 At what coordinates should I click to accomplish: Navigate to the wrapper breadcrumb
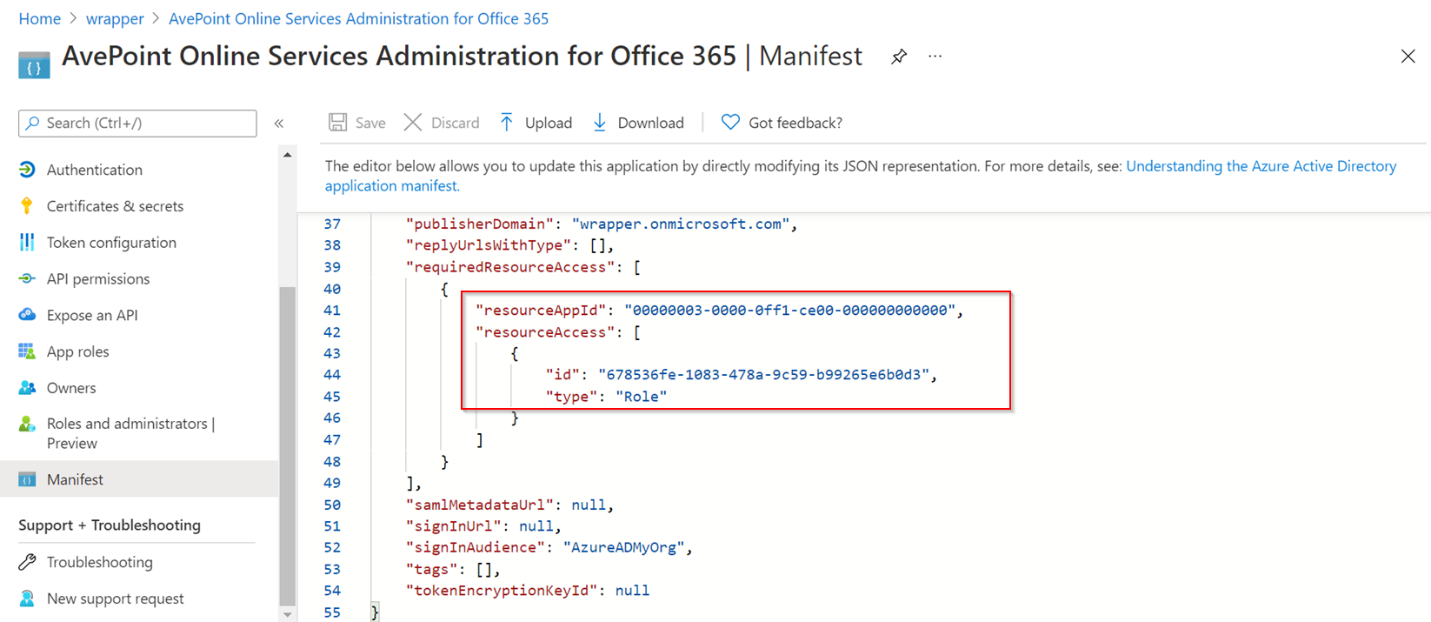pyautogui.click(x=115, y=18)
